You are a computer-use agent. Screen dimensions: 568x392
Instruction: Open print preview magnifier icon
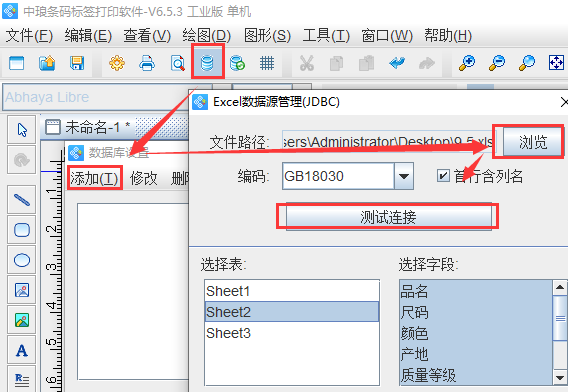[x=178, y=63]
